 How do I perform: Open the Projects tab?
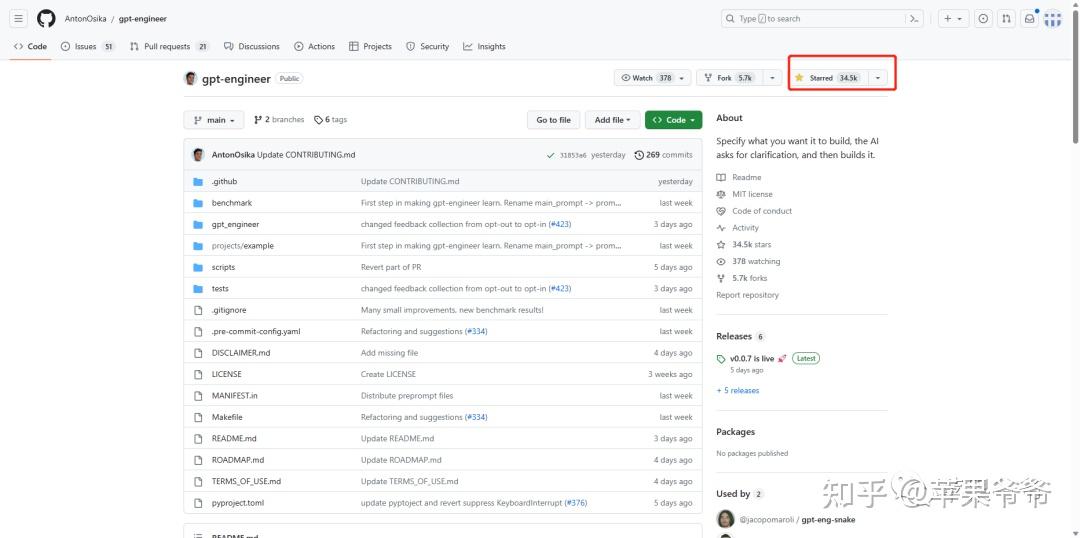[x=370, y=46]
